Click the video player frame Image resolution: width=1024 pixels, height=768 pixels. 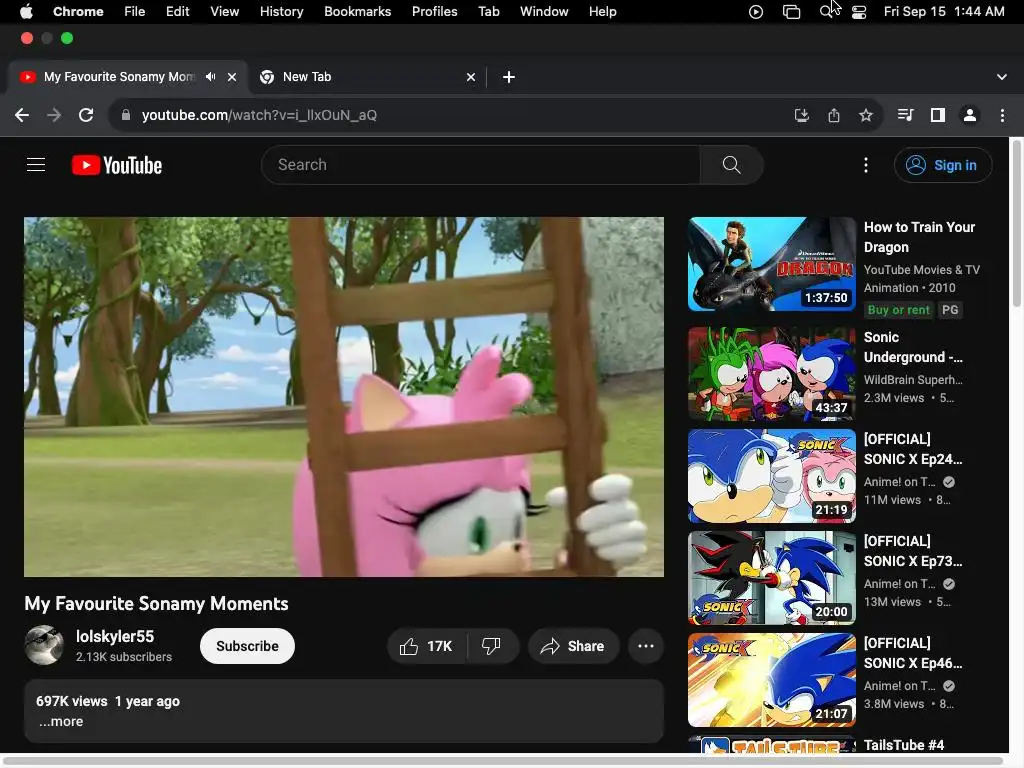tap(344, 397)
